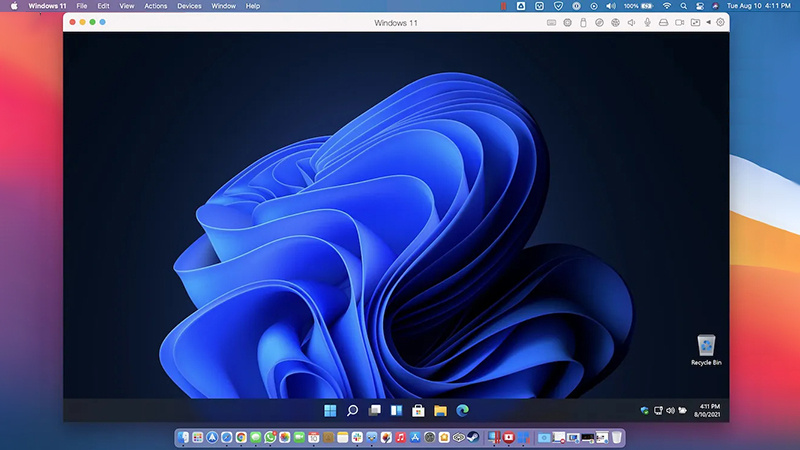The width and height of the screenshot is (800, 450).
Task: Open Slack from the Dock
Action: pyautogui.click(x=357, y=437)
